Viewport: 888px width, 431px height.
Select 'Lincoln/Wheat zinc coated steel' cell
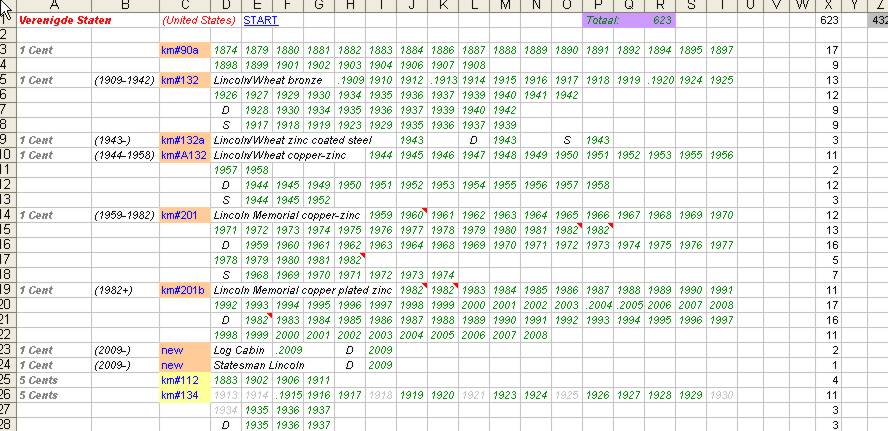click(293, 140)
